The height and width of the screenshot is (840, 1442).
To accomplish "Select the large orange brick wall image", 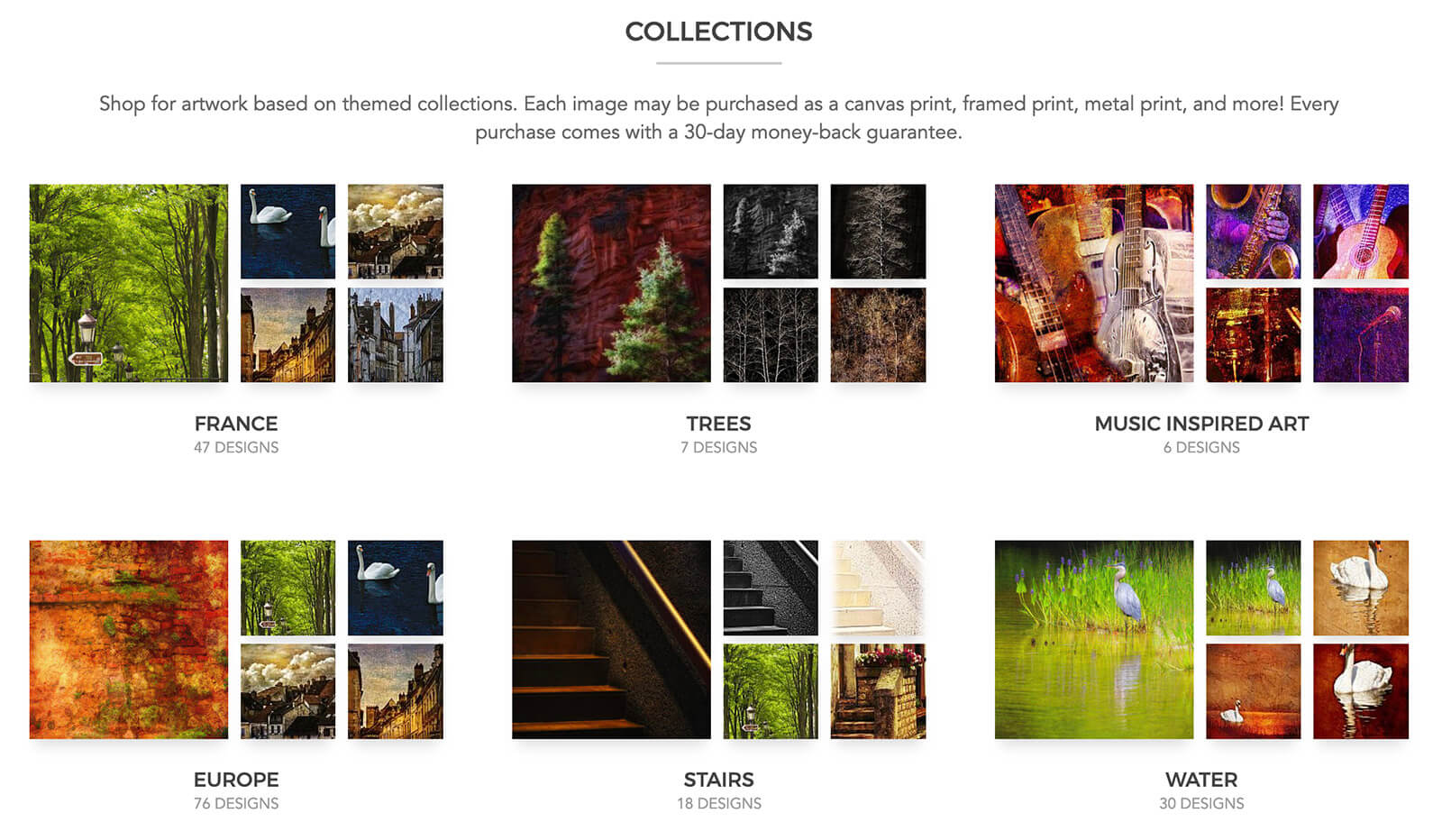I will [129, 640].
